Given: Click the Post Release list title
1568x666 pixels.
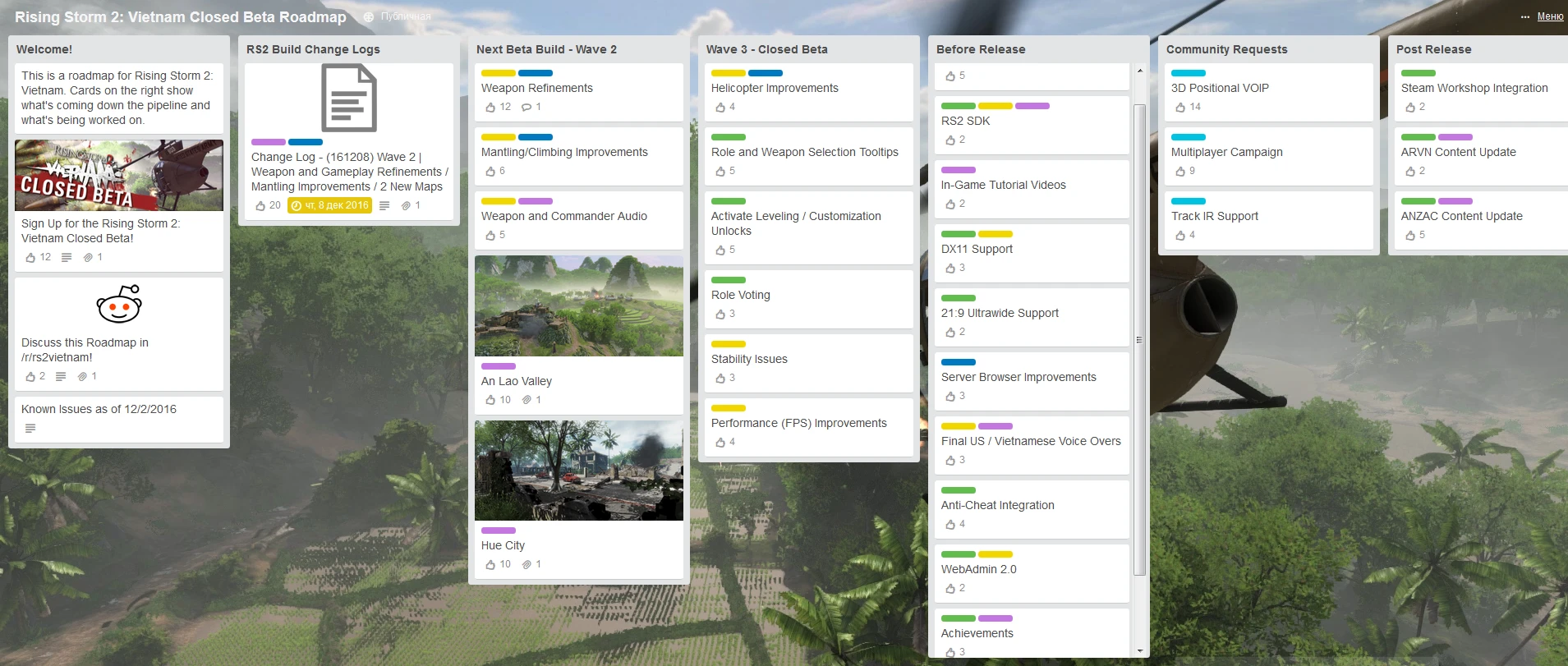Looking at the screenshot, I should click(x=1434, y=49).
